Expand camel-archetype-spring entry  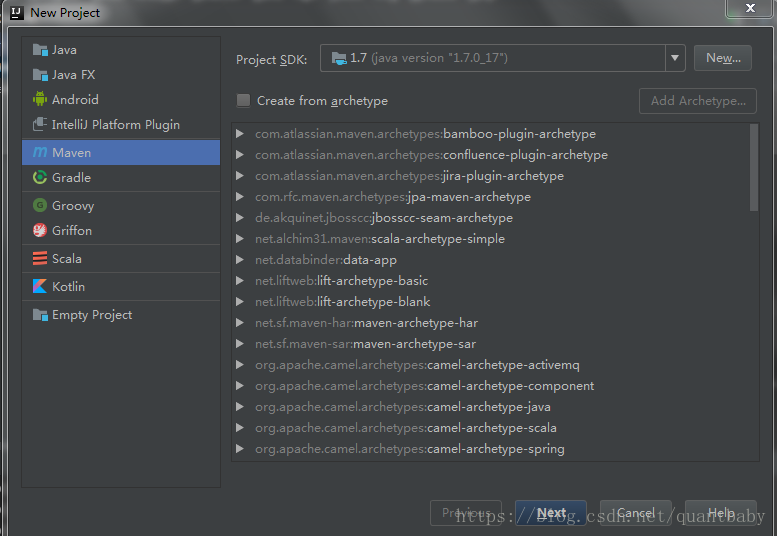coord(240,449)
